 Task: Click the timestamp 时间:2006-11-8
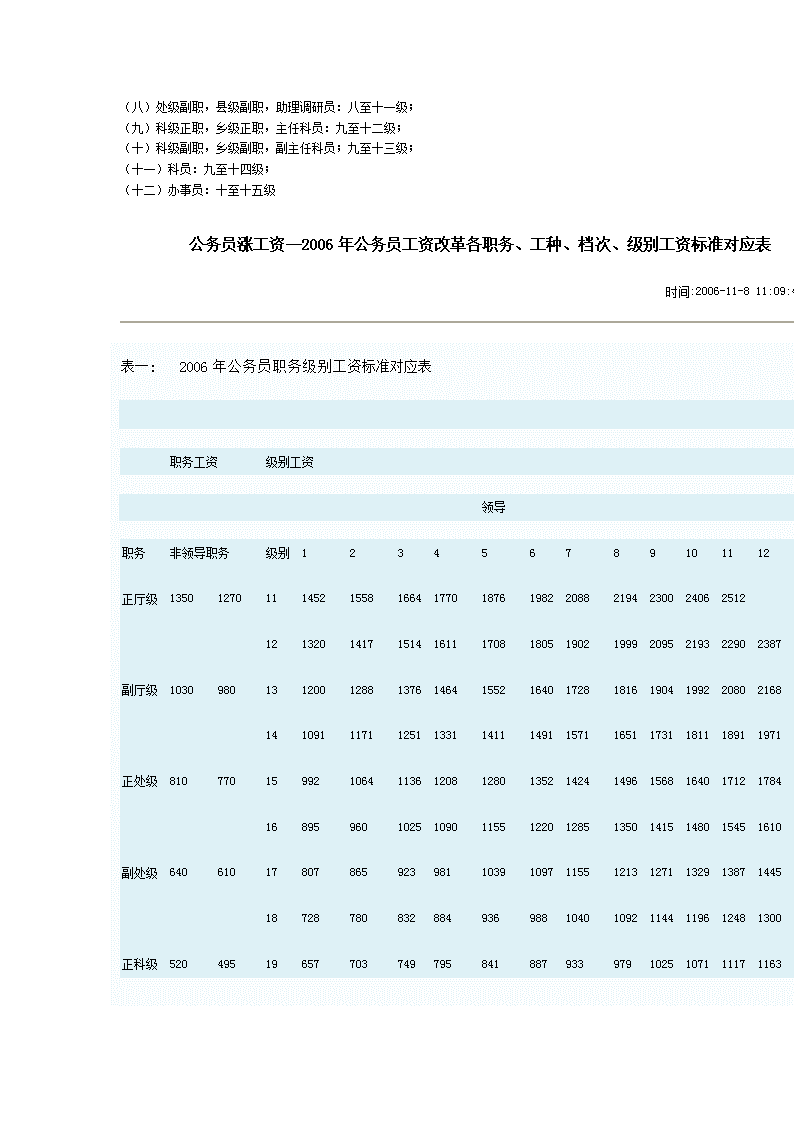[x=729, y=291]
